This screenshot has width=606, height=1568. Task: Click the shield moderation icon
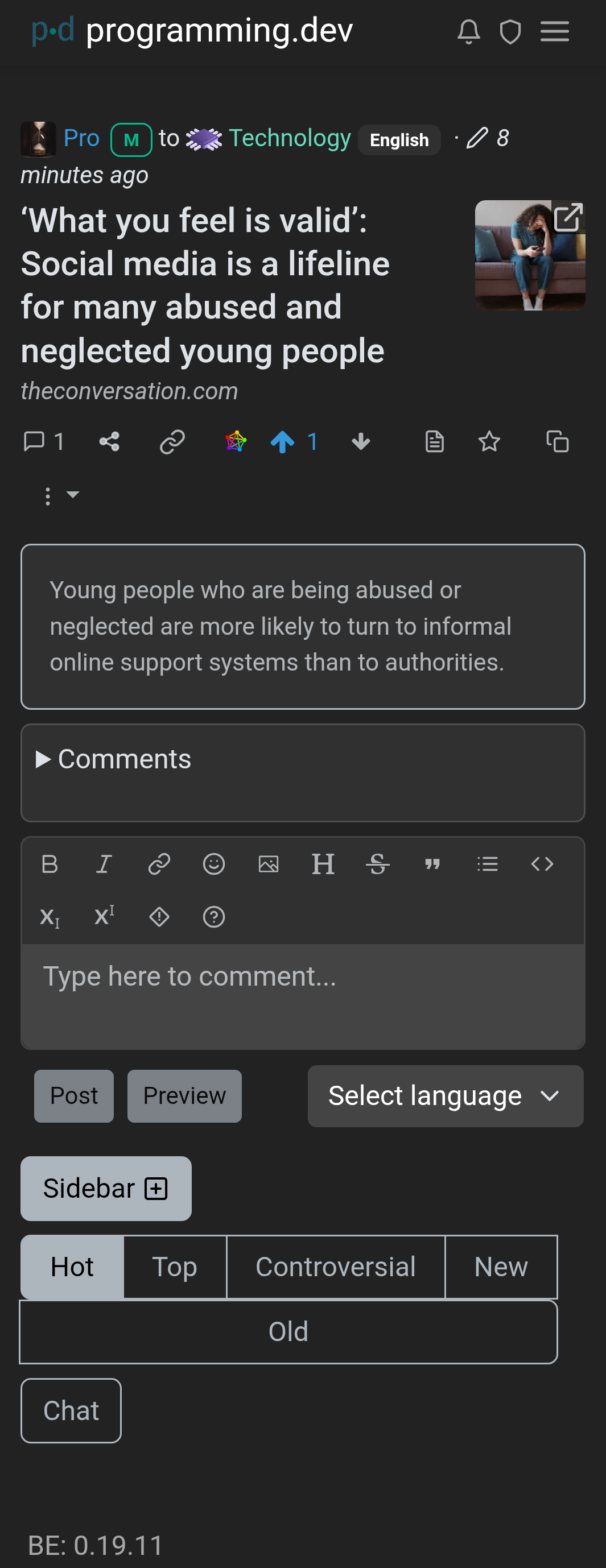coord(510,32)
